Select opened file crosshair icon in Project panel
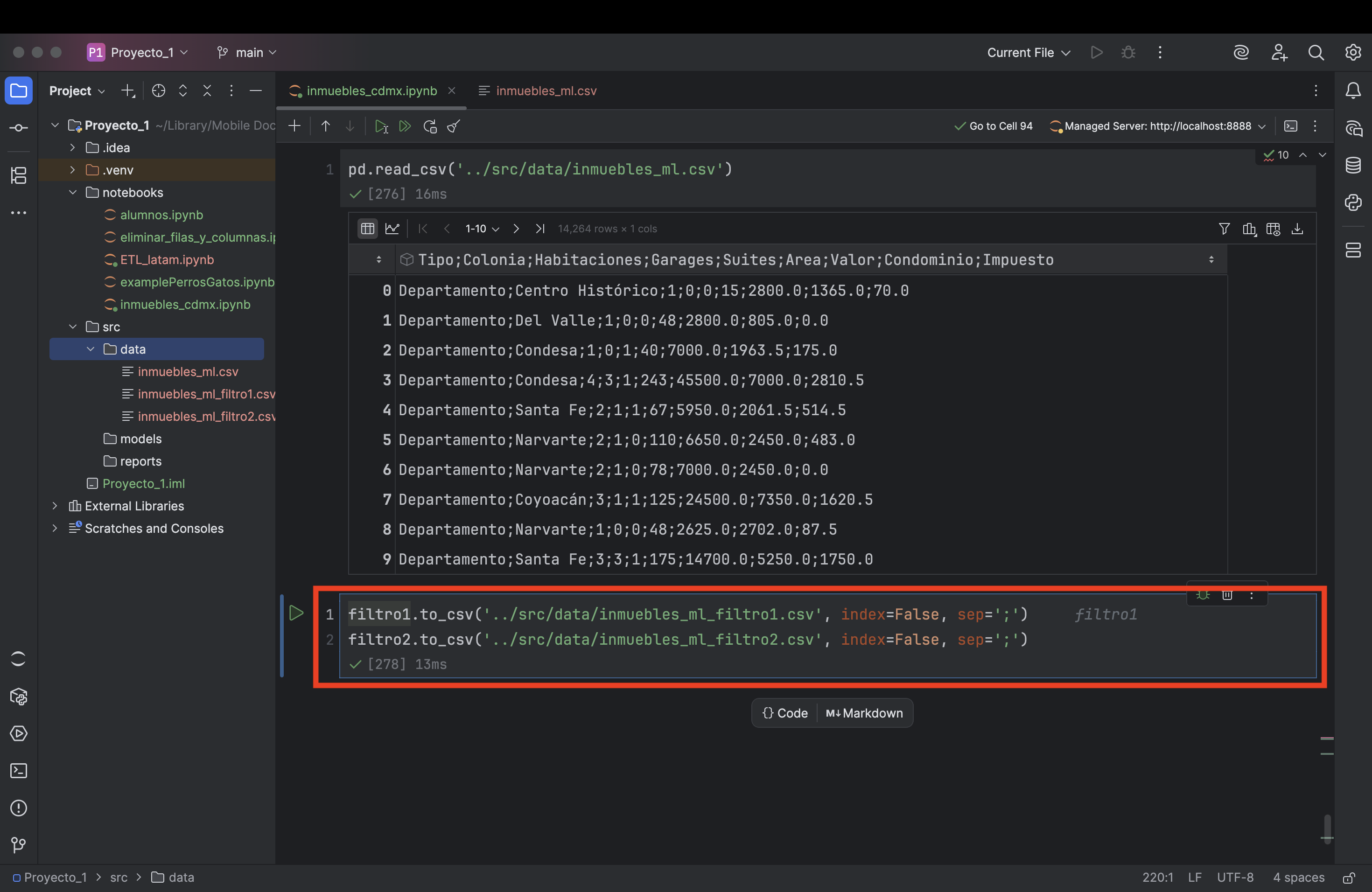1372x892 pixels. [159, 91]
